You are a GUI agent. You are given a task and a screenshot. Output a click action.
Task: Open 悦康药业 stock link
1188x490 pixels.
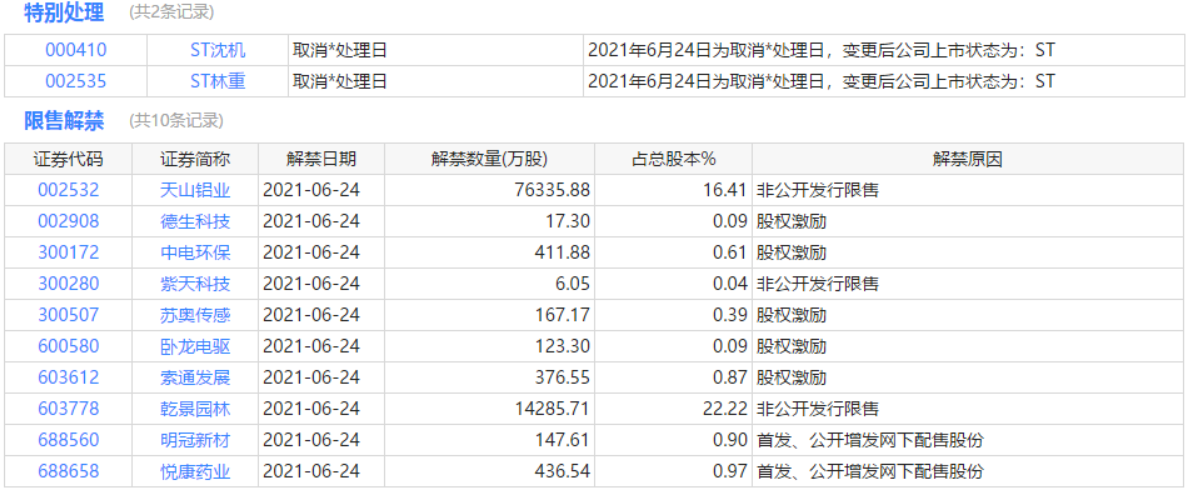click(195, 471)
